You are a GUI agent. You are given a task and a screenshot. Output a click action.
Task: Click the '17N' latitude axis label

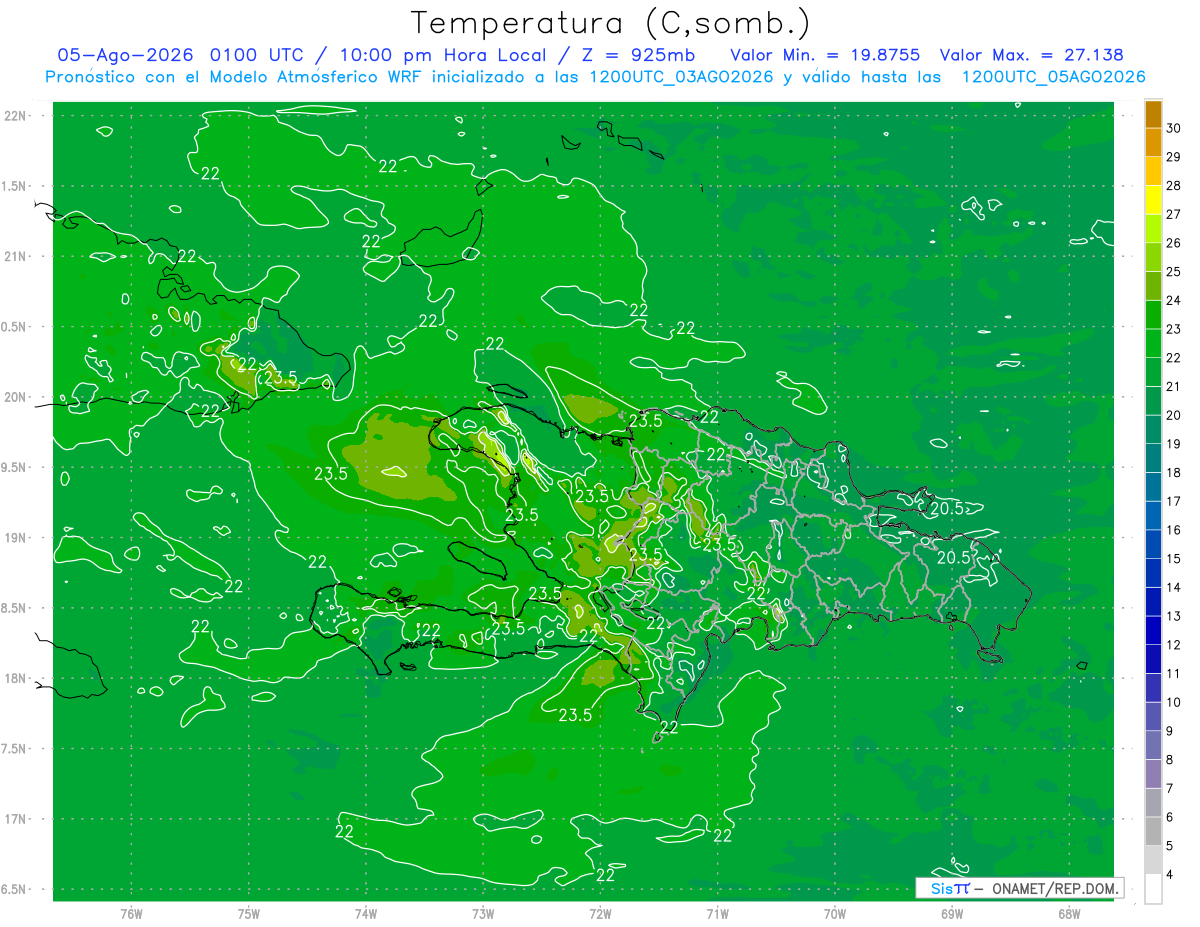click(16, 819)
